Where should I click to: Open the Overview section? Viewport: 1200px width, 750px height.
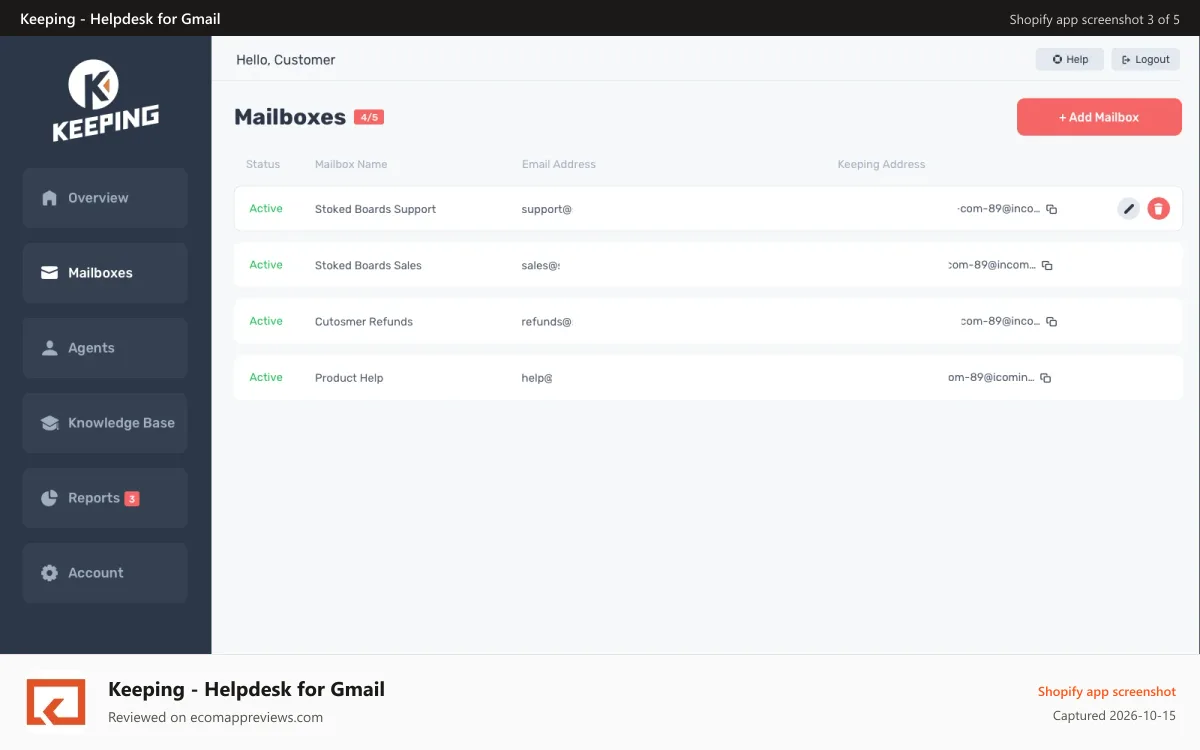(105, 198)
